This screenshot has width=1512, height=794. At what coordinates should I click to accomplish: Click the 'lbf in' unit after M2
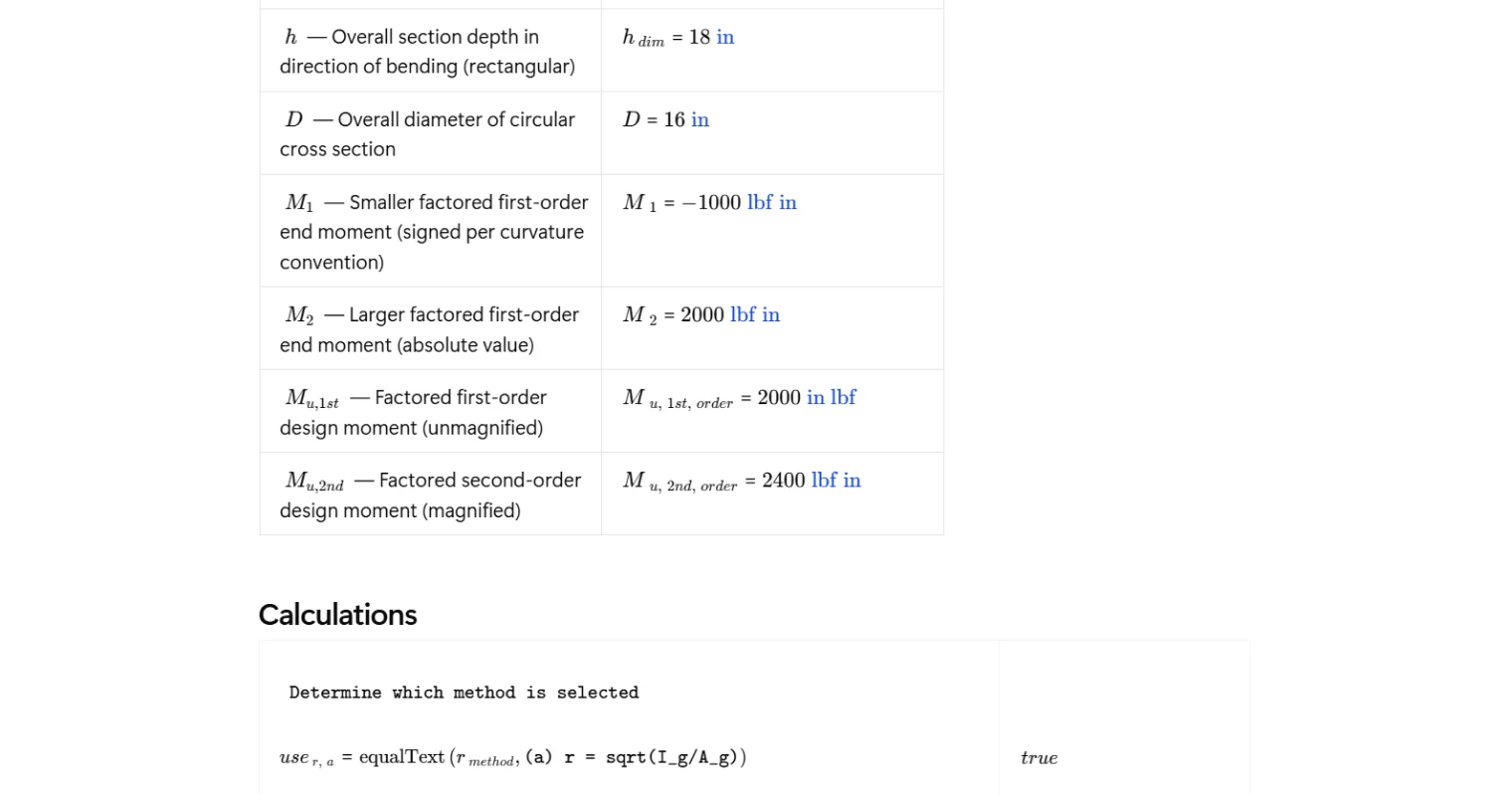point(755,314)
